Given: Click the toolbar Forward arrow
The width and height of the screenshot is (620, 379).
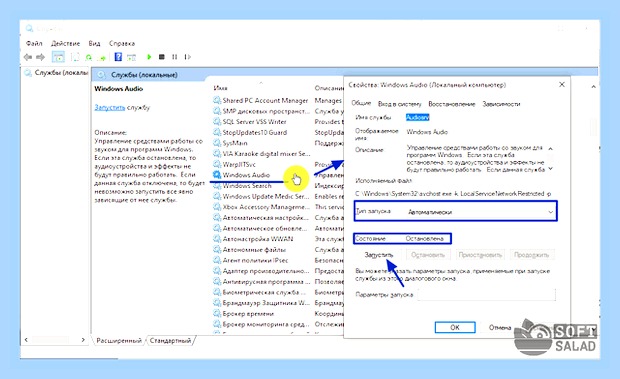Looking at the screenshot, I should (40, 57).
